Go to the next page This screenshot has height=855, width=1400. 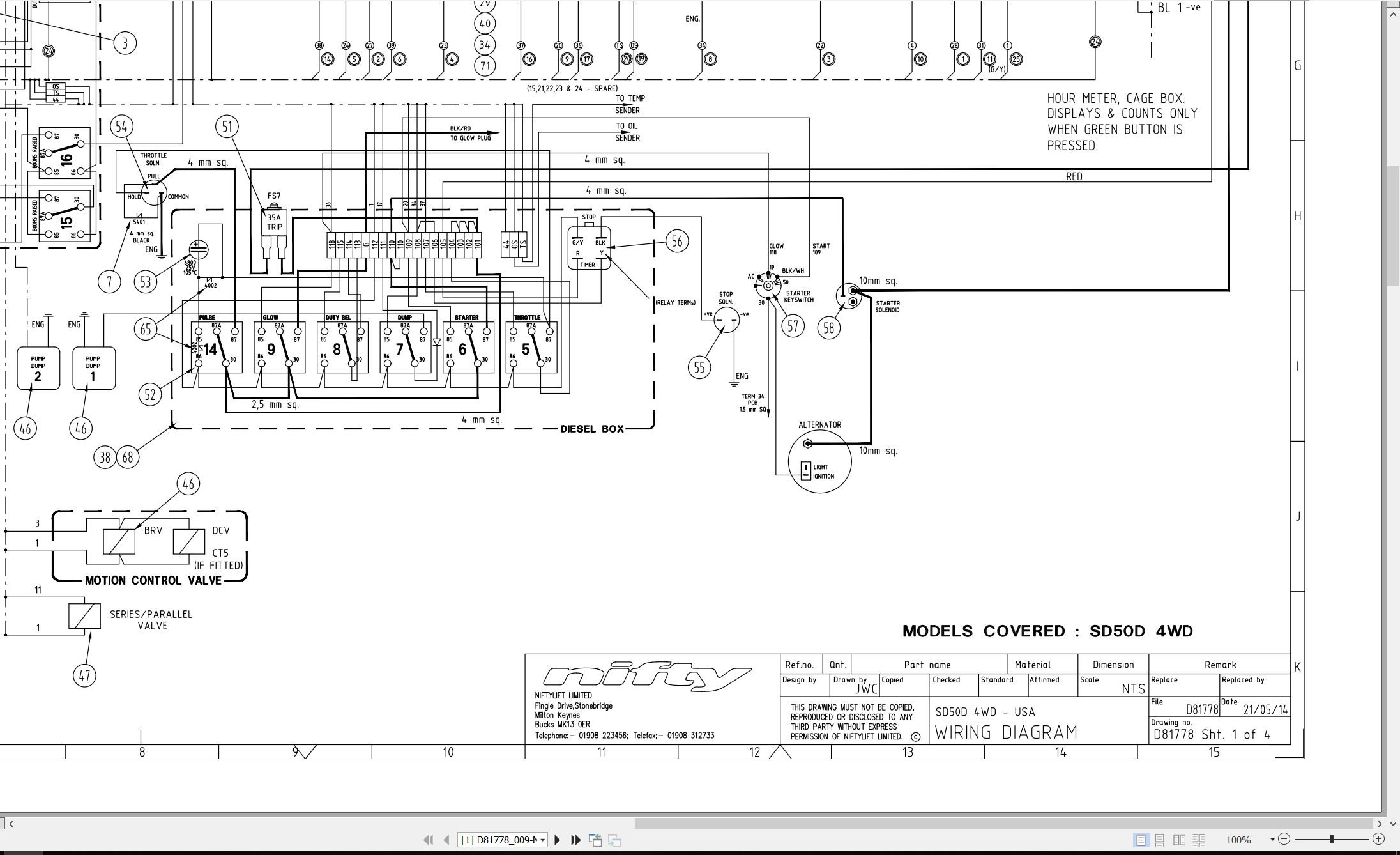pos(557,840)
